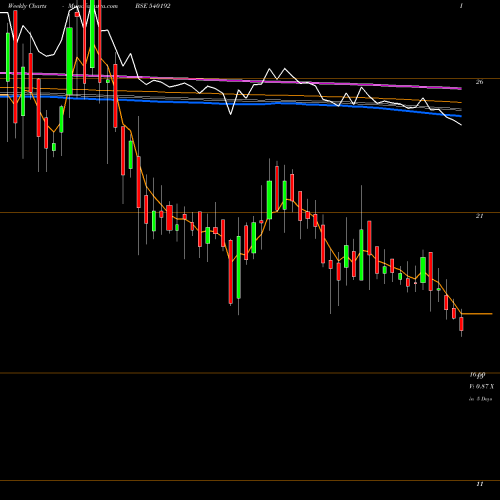Click the 'Weekly Charts' title text
This screenshot has width=500, height=500.
27,6
